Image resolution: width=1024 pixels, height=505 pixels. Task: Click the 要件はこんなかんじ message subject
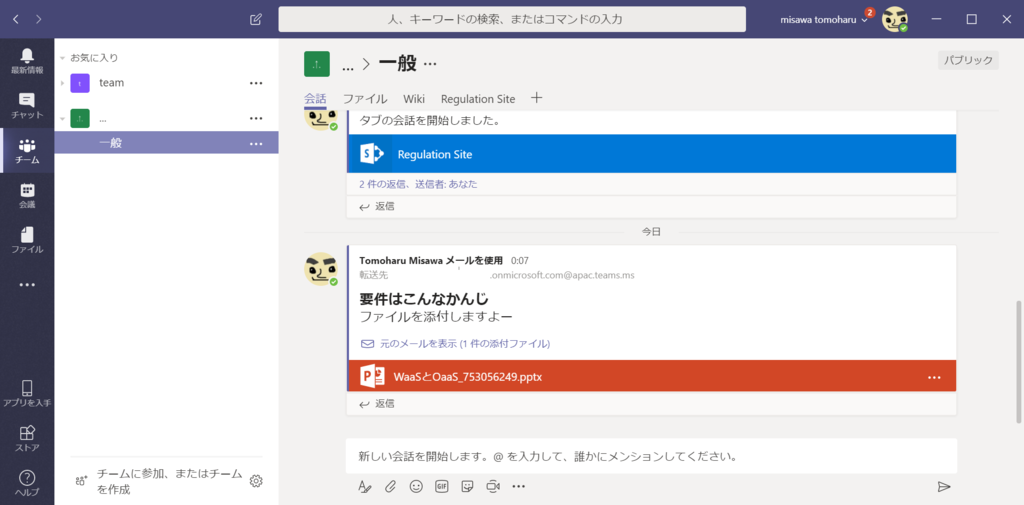coord(424,299)
